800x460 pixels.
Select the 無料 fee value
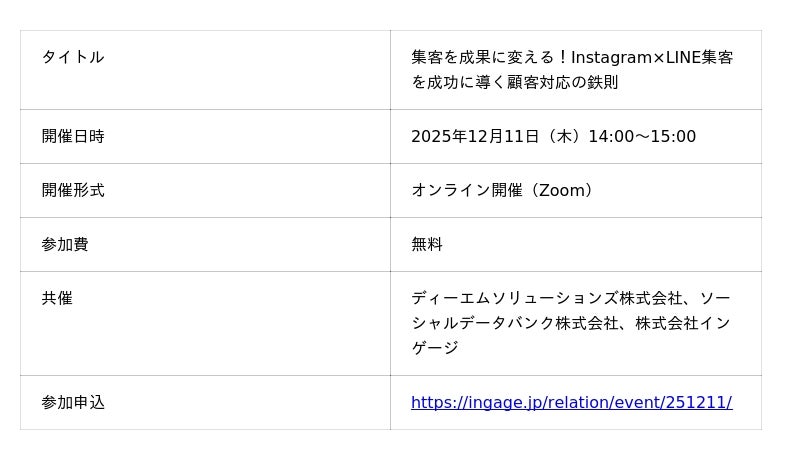(x=427, y=244)
